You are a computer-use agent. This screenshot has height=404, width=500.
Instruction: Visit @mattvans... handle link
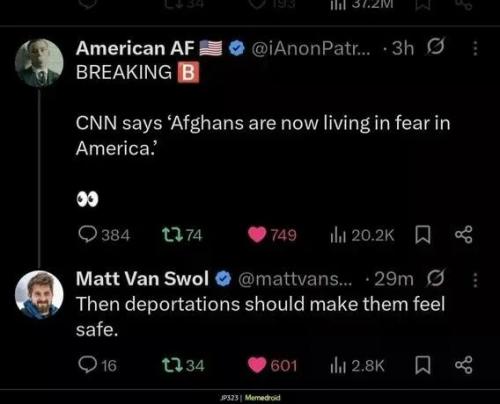[295, 279]
